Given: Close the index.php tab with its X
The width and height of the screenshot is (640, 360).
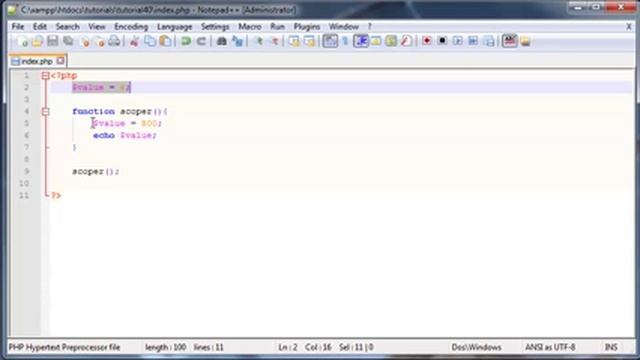Looking at the screenshot, I should [60, 61].
